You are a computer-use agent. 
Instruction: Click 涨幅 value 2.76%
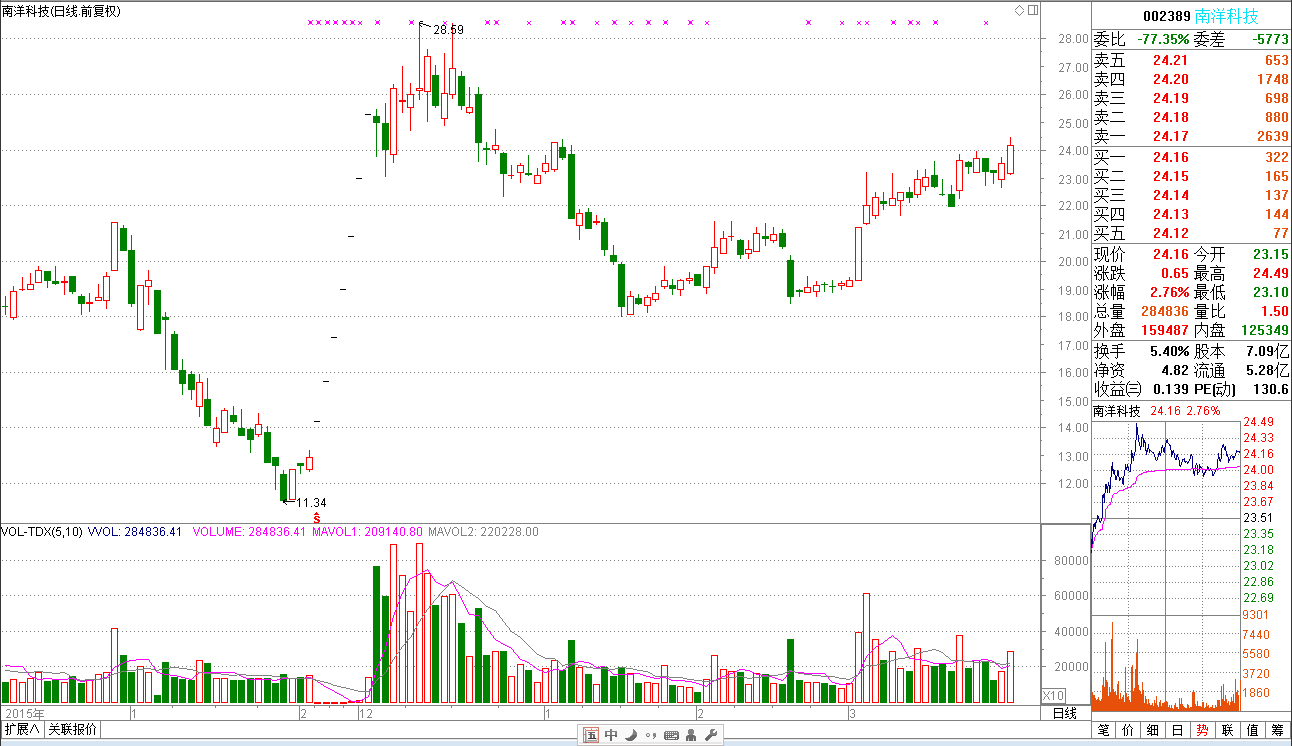point(1169,292)
